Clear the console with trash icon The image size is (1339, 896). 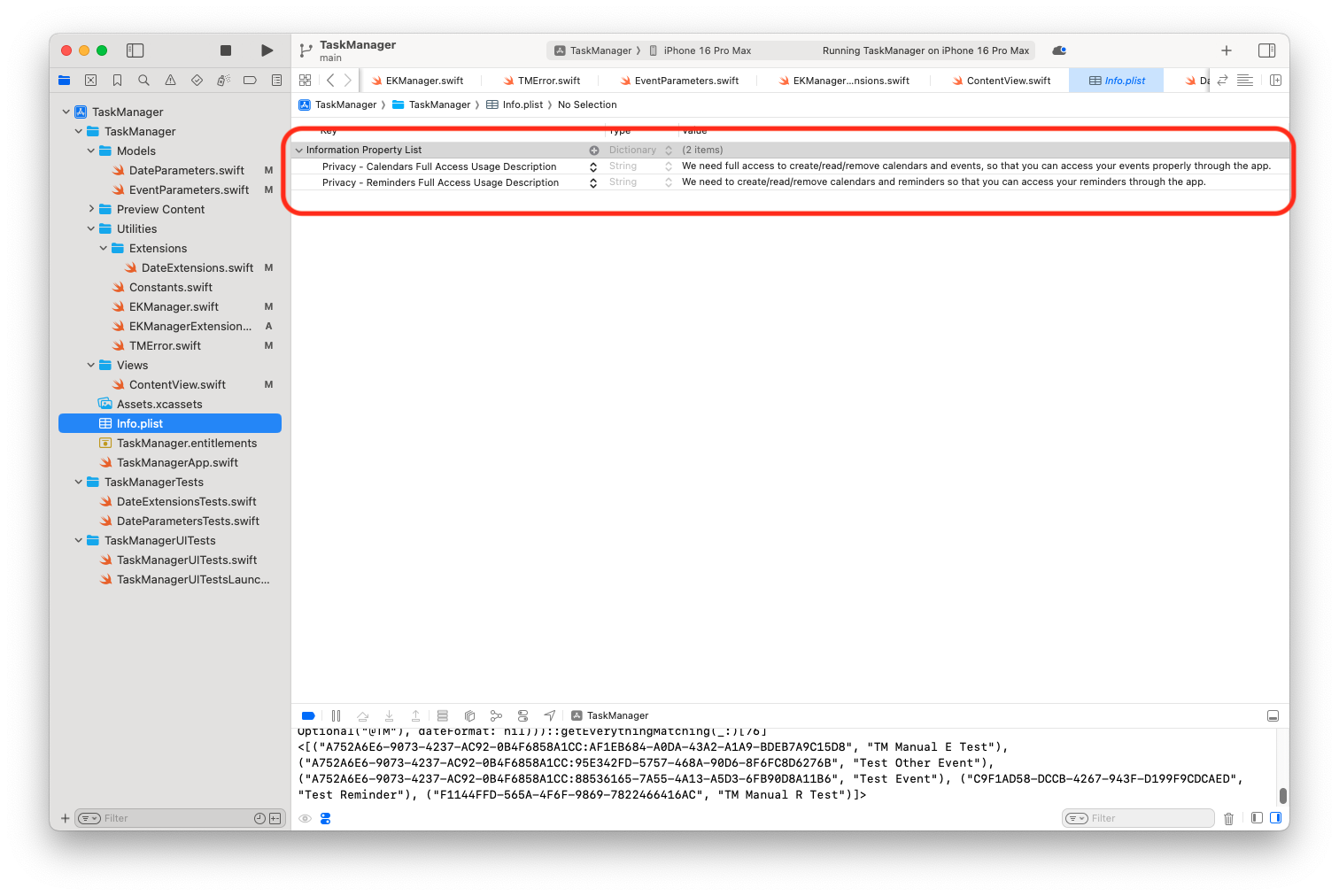(1228, 818)
